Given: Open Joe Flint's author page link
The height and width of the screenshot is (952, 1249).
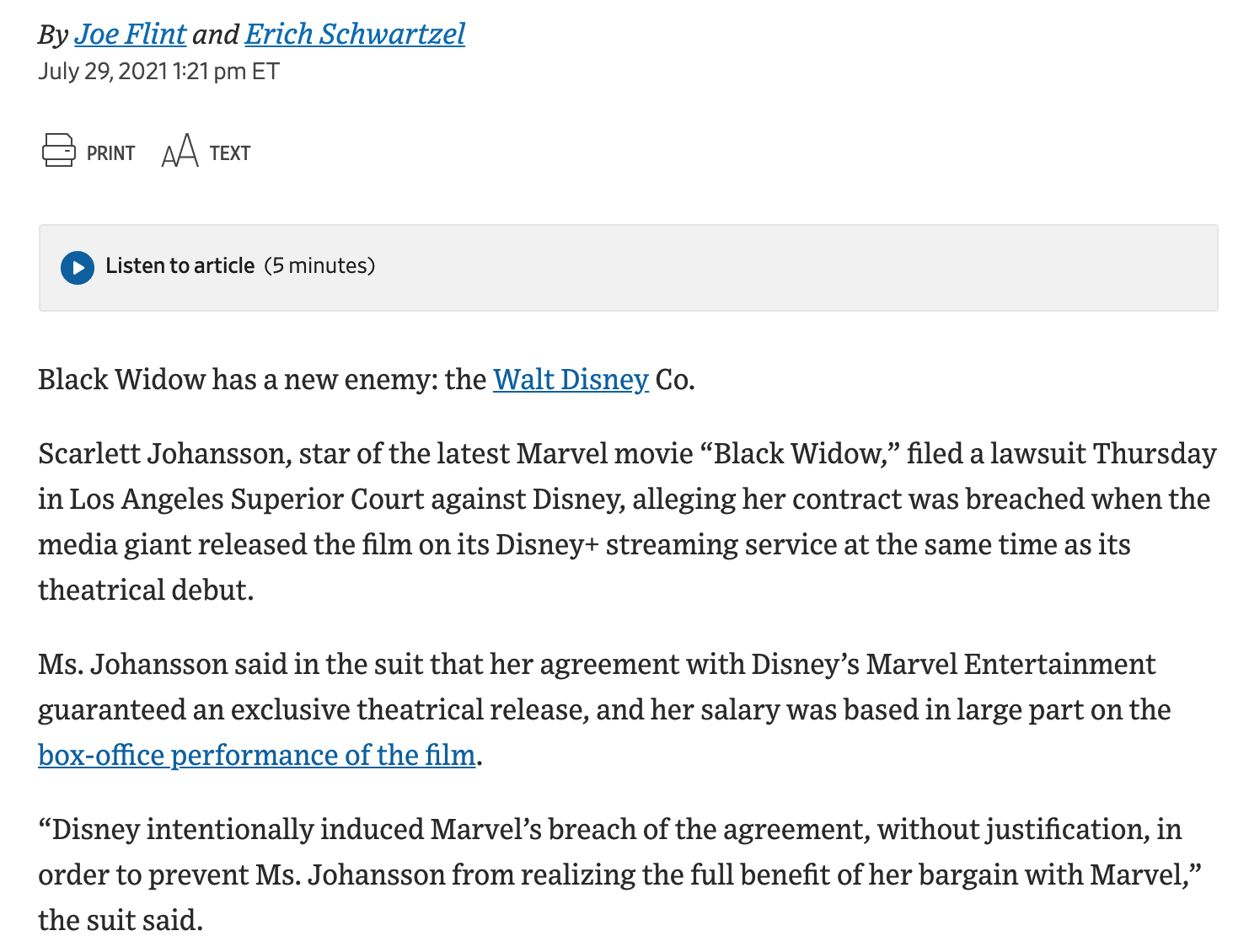Looking at the screenshot, I should coord(130,34).
